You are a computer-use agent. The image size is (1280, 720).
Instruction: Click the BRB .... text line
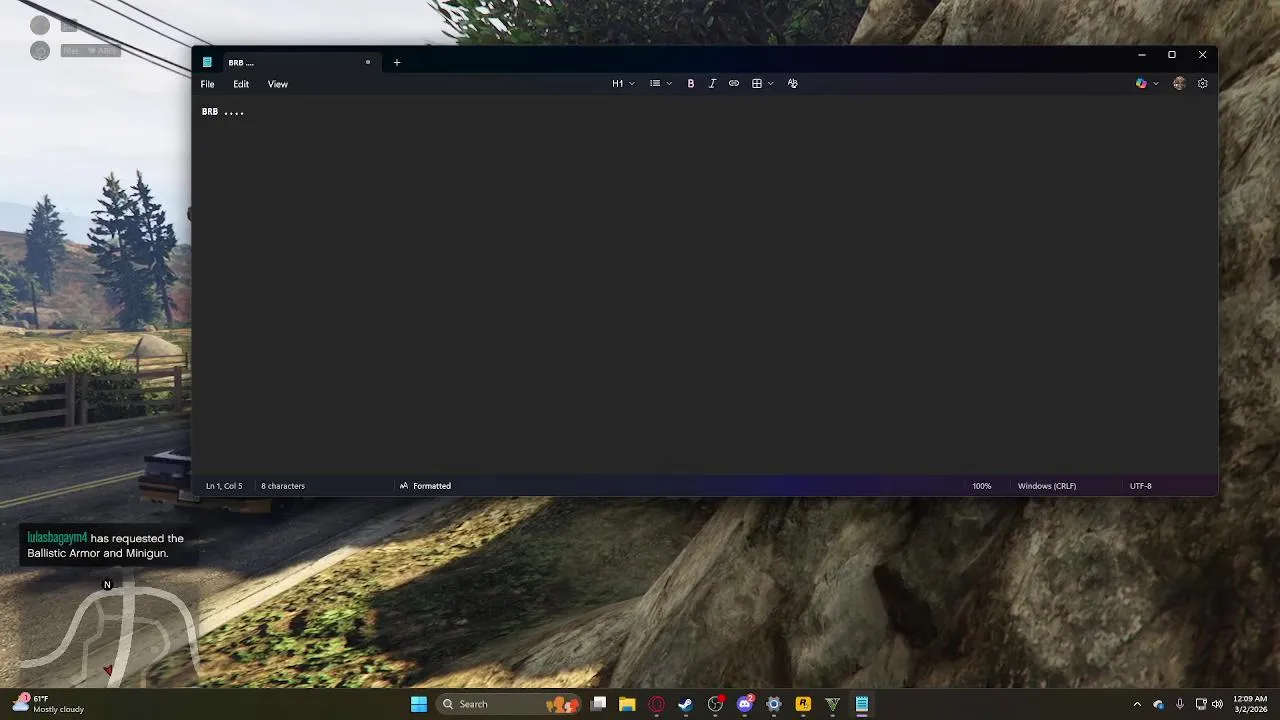point(223,112)
